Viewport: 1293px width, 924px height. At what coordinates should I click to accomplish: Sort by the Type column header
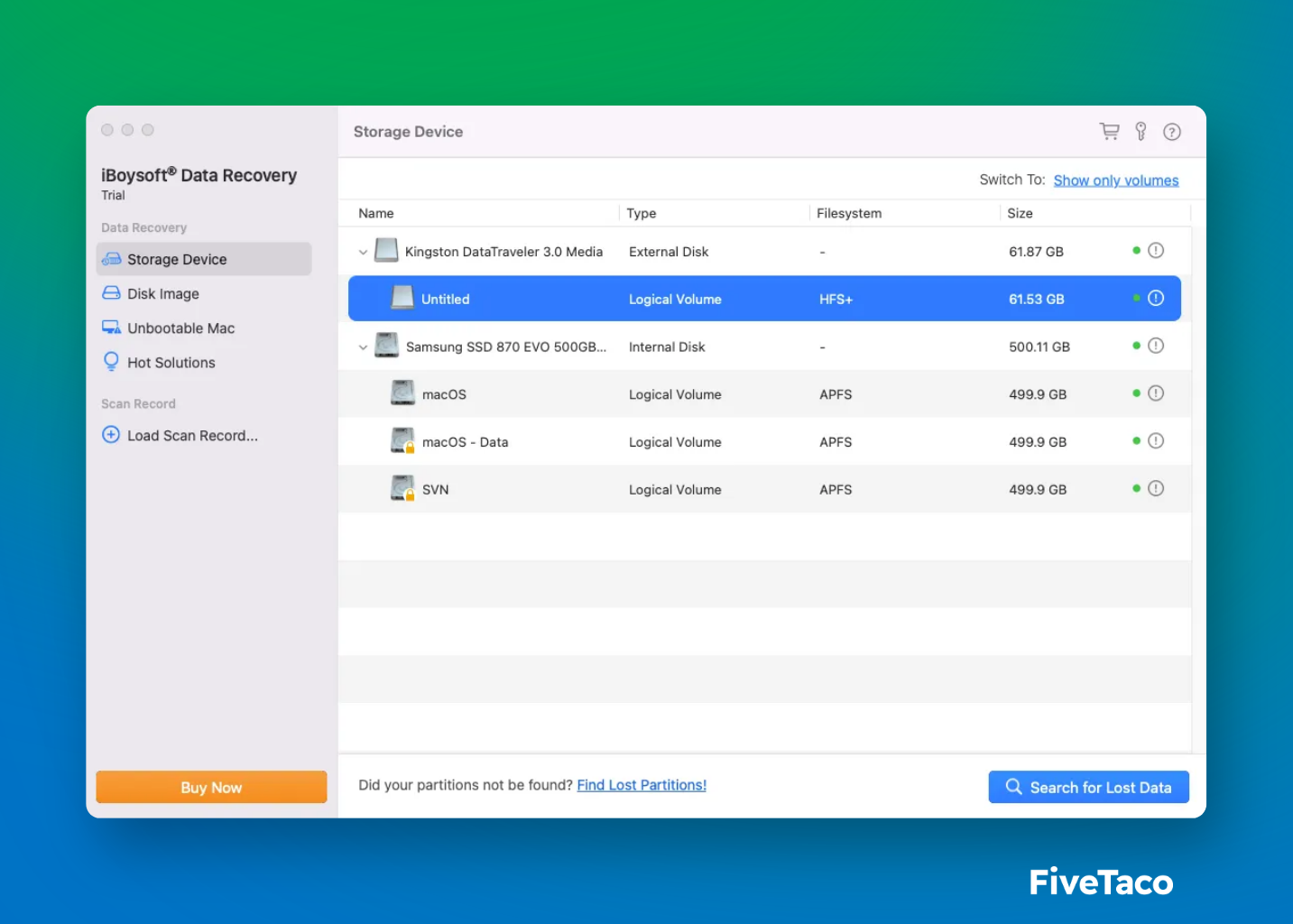point(642,213)
